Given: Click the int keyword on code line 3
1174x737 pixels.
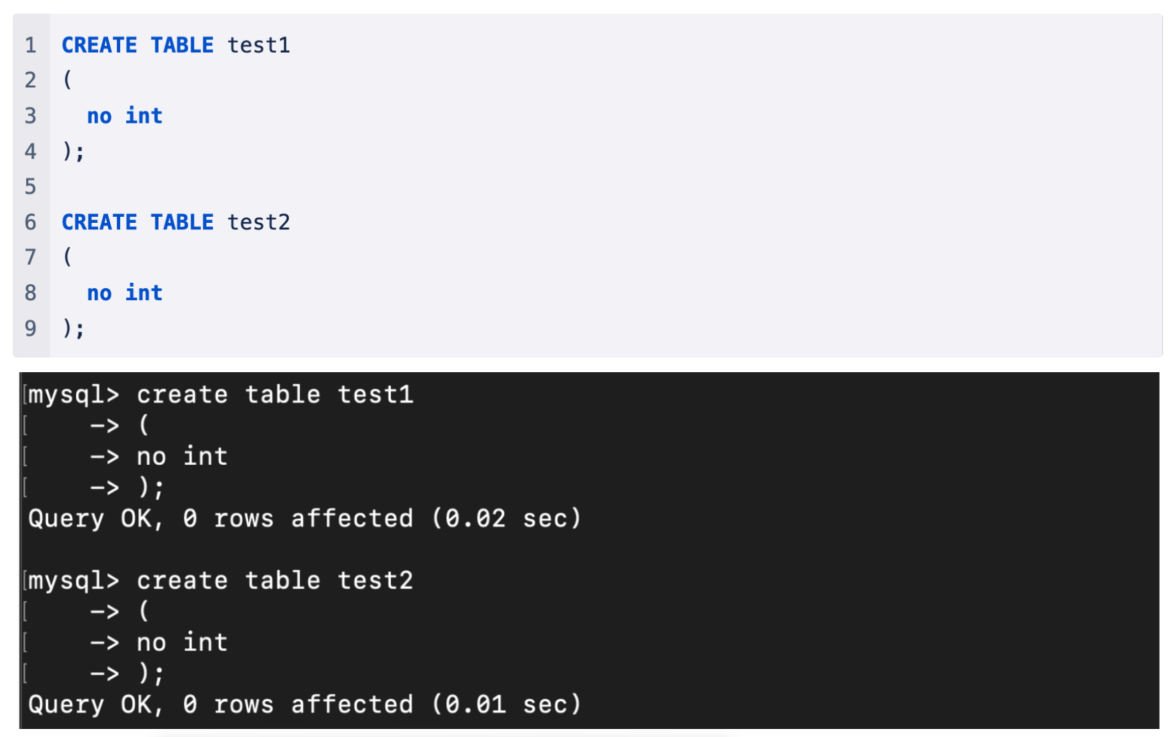Looking at the screenshot, I should point(144,116).
